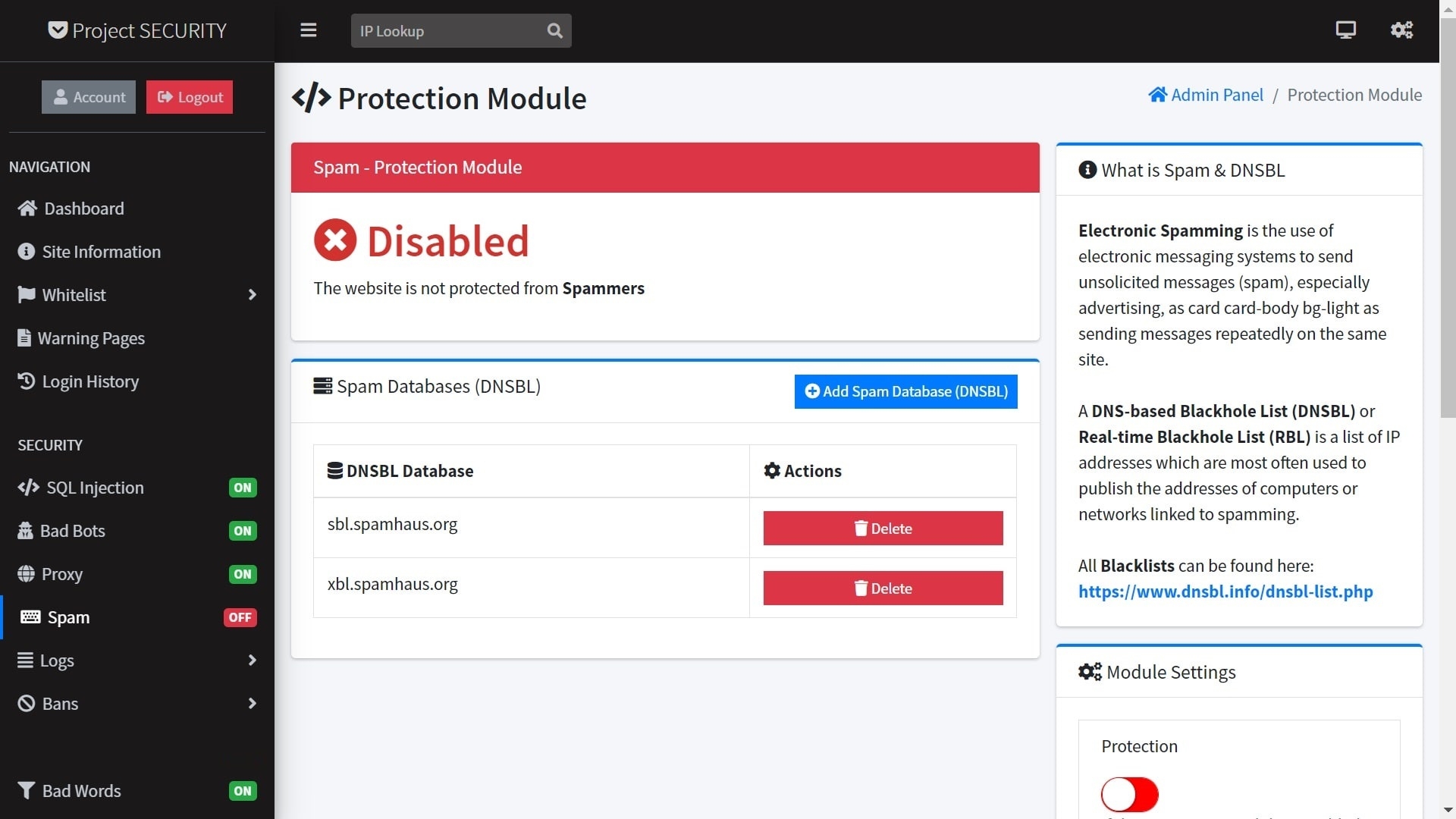Click the Spam security icon

click(x=29, y=616)
